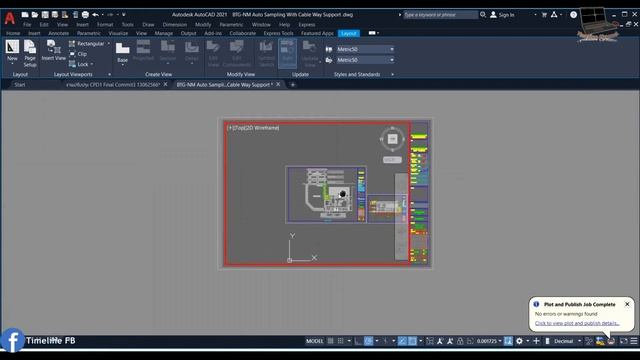Click the Edit Components tool
This screenshot has width=640, height=360.
[x=237, y=53]
